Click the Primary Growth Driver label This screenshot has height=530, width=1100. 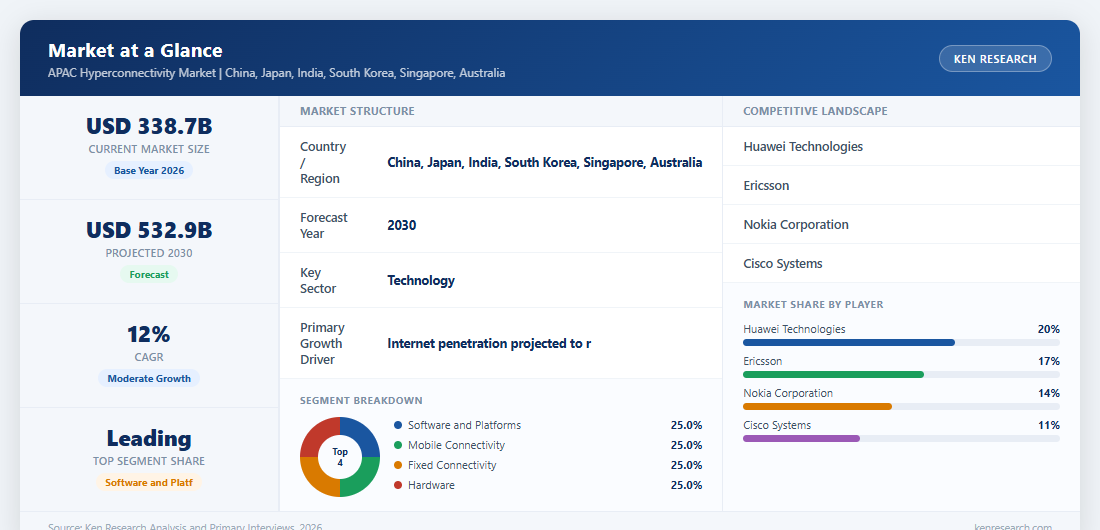(x=322, y=343)
